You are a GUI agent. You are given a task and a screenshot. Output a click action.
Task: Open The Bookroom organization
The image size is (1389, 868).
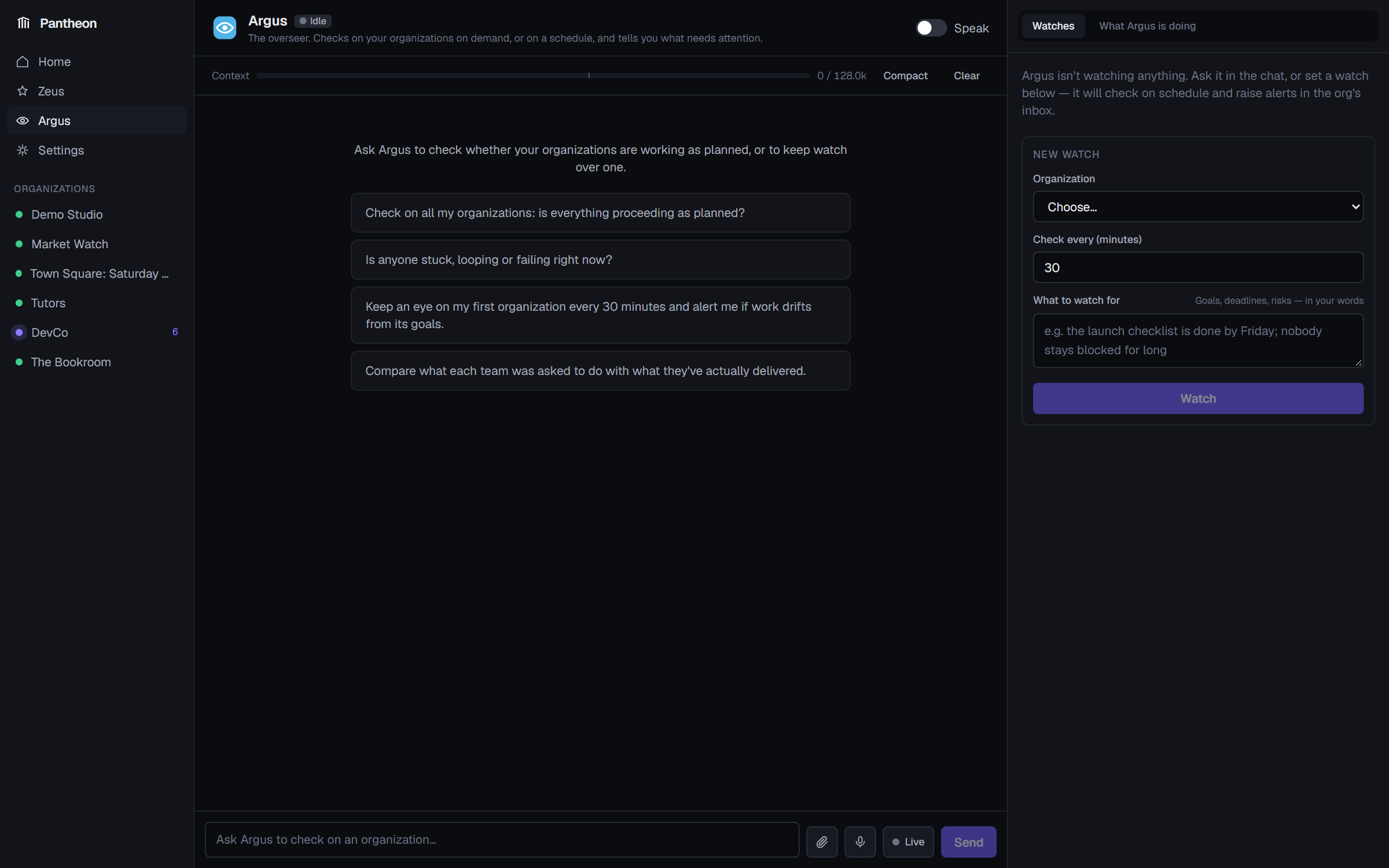(97, 362)
